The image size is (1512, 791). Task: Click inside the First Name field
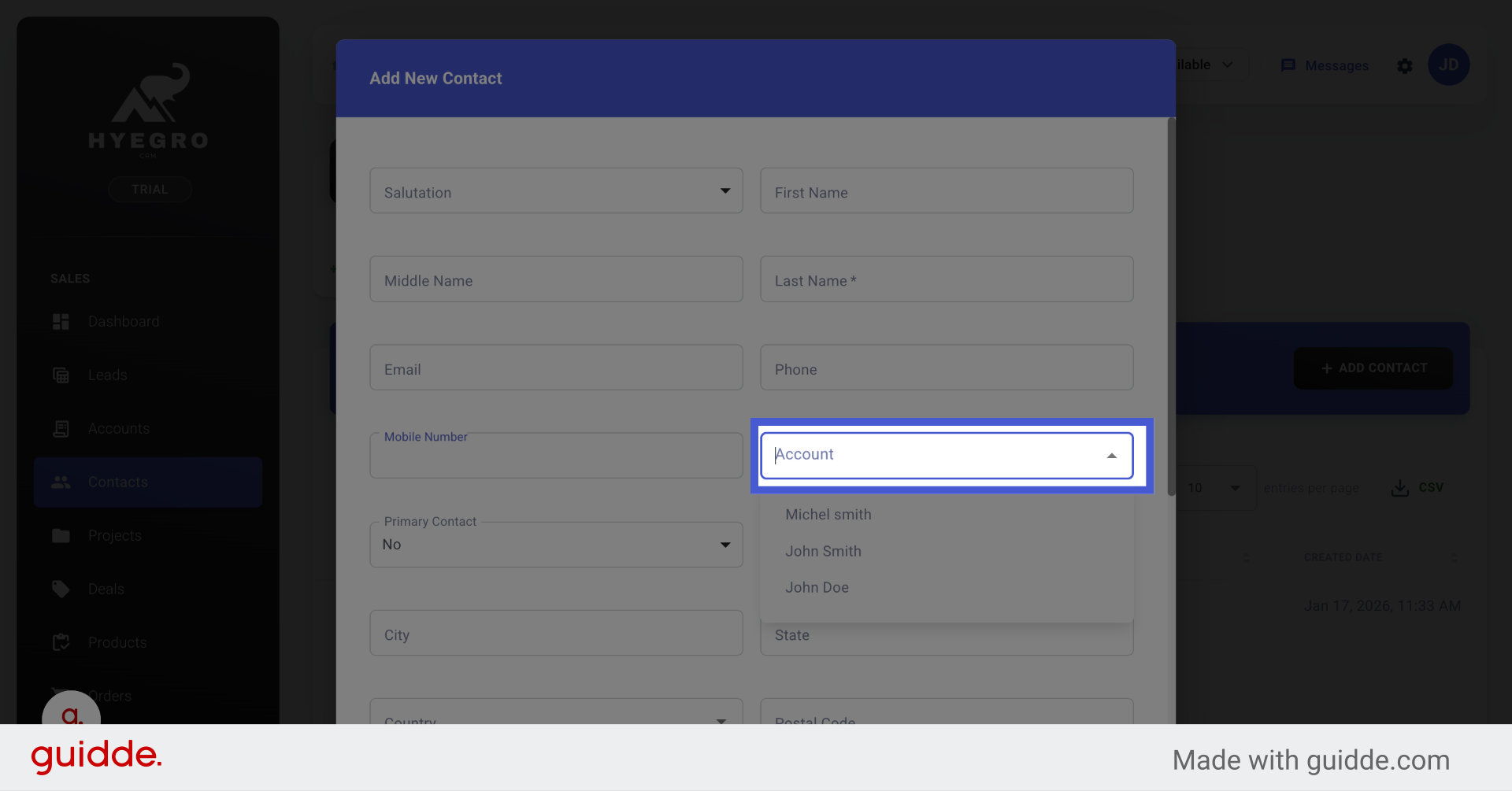coord(945,191)
